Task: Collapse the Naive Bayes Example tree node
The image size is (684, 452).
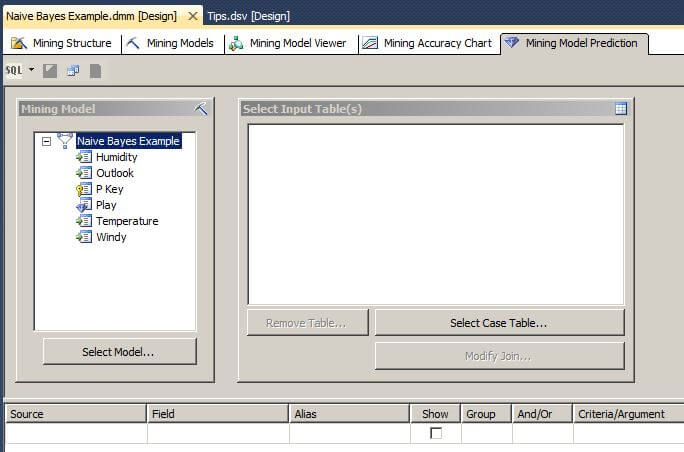Action: 47,141
